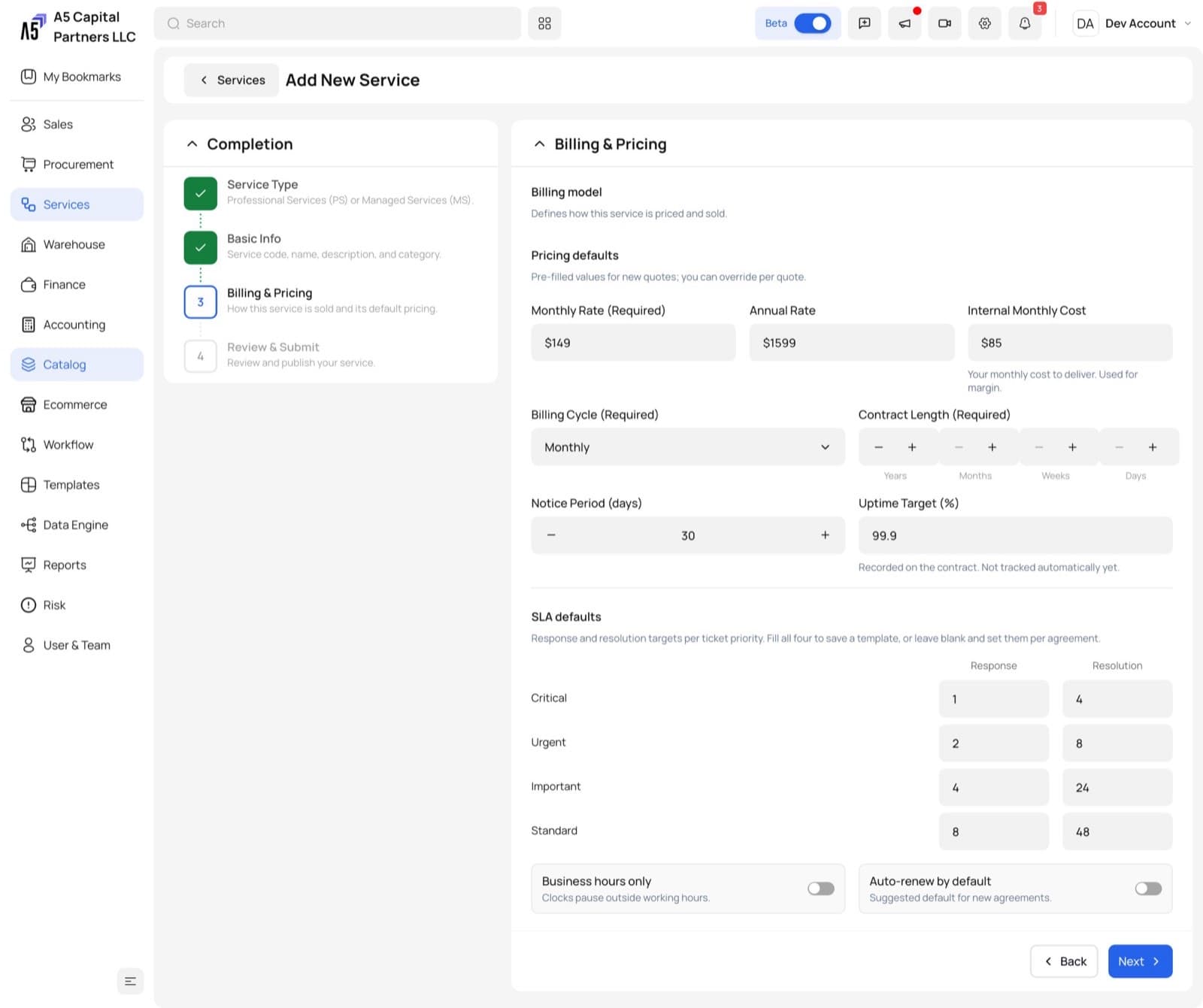The image size is (1203, 1008).
Task: Click the A5 Capital Partners logo
Action: [32, 27]
